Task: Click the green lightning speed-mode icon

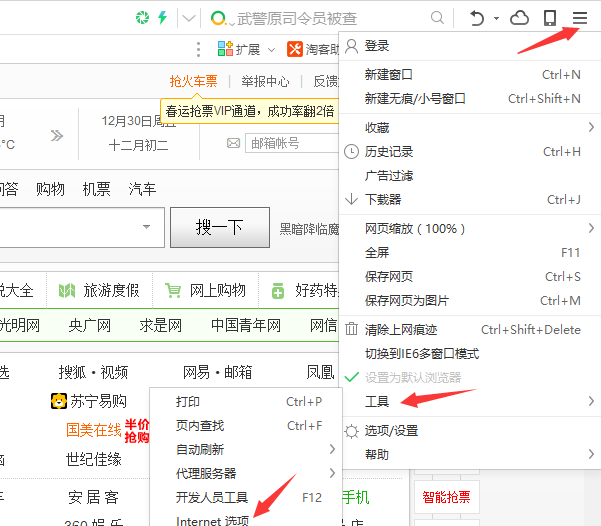Action: pos(163,17)
